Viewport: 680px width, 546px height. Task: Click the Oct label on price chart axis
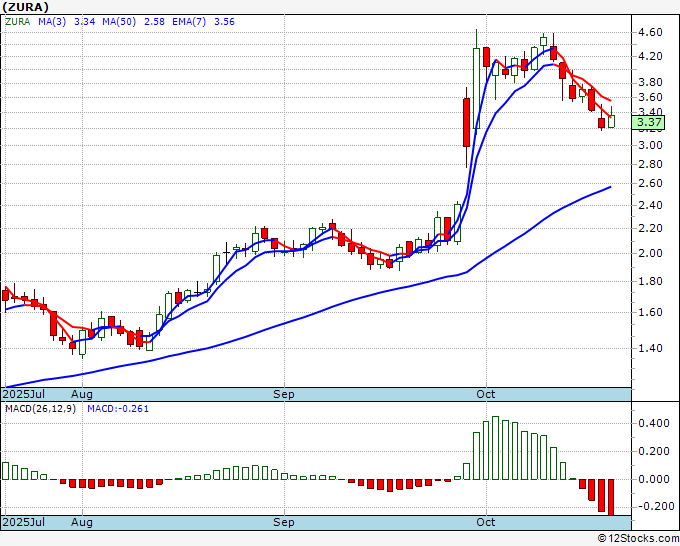[x=486, y=394]
